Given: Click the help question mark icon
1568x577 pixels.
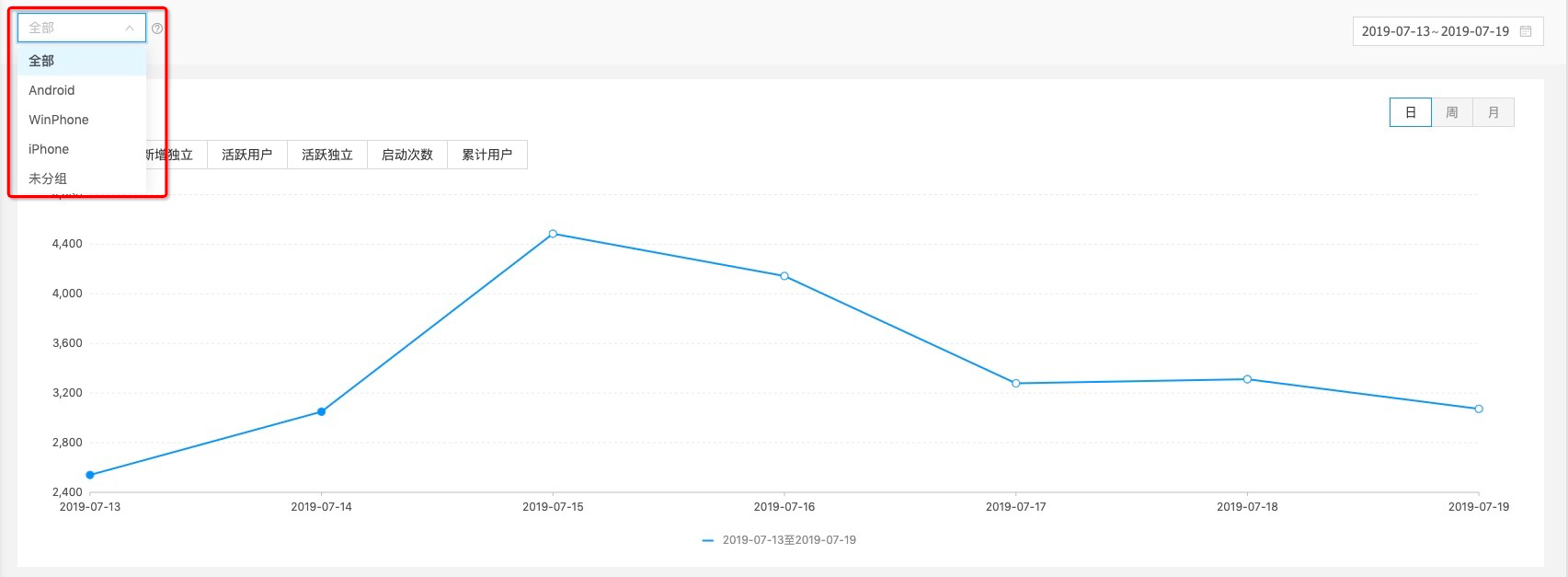Looking at the screenshot, I should [x=157, y=29].
